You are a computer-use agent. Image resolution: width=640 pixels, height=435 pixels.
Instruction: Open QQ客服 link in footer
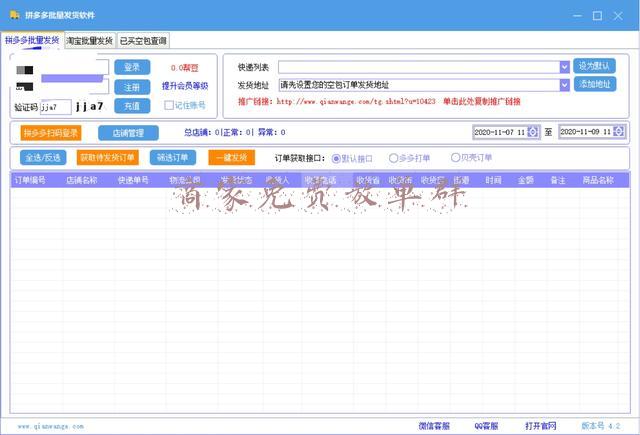point(486,426)
